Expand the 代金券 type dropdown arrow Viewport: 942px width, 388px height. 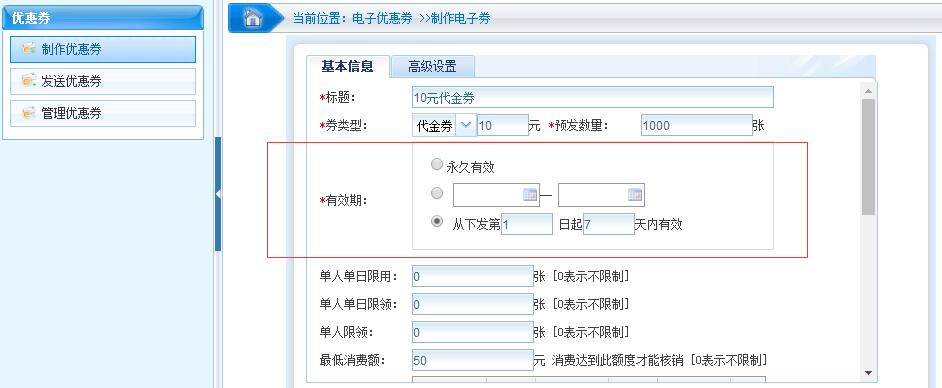[466, 125]
